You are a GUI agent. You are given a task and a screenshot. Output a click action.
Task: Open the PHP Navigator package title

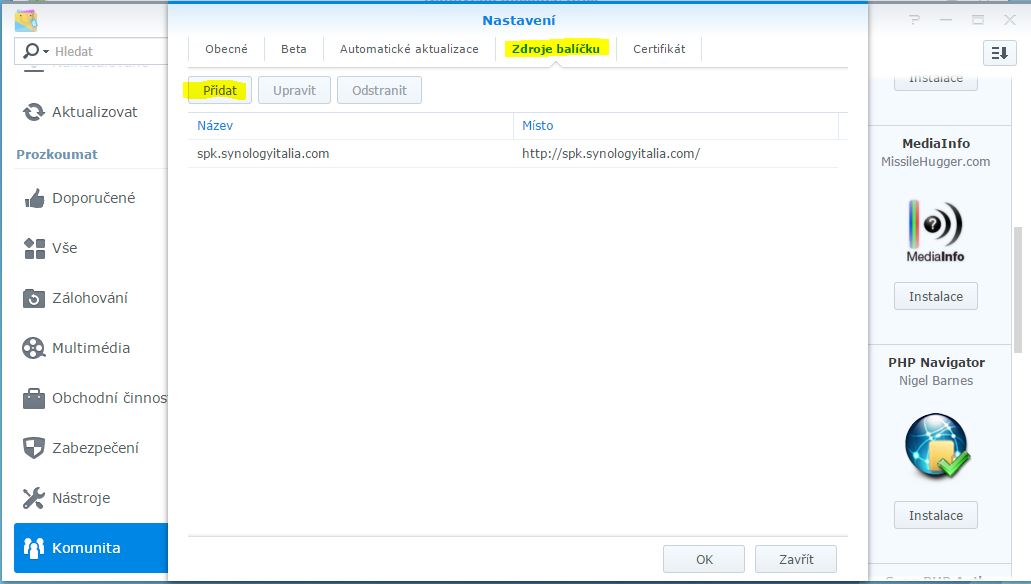936,362
